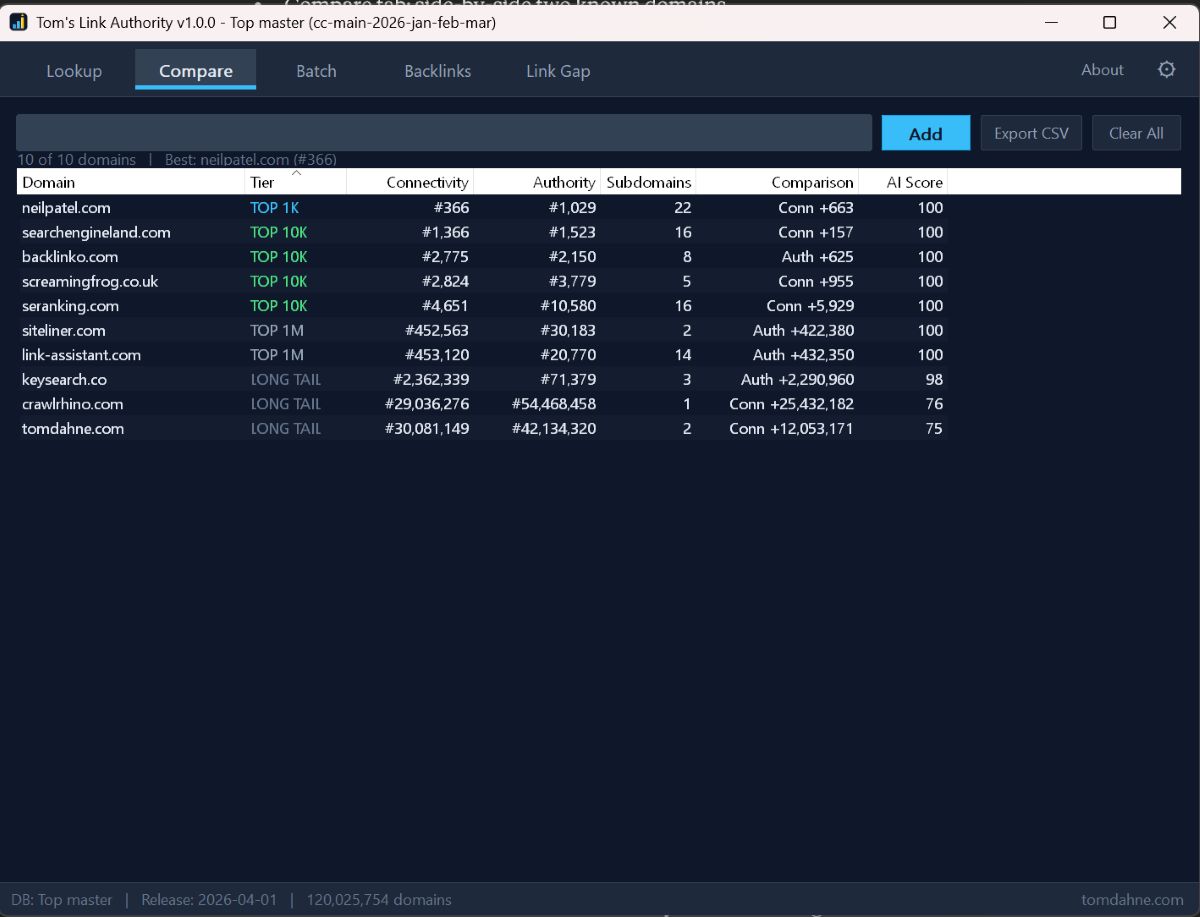Maximize the application window
Viewport: 1200px width, 917px height.
tap(1109, 22)
